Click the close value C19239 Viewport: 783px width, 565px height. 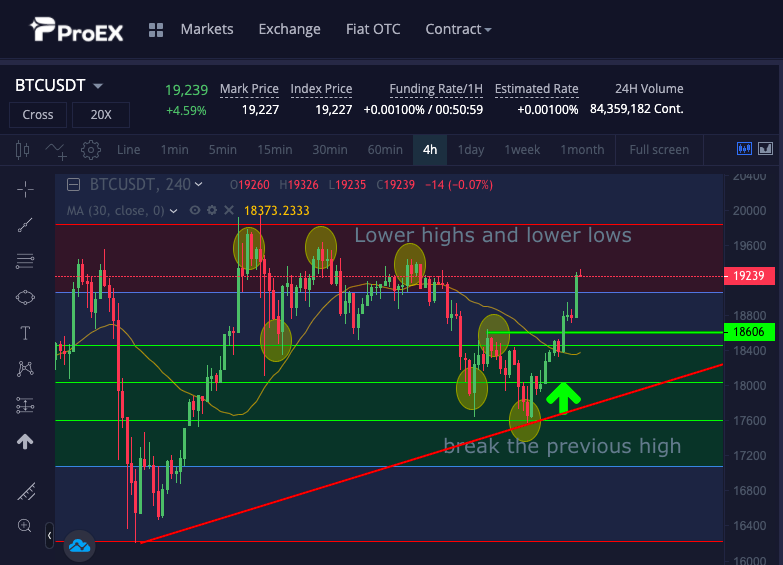(x=395, y=185)
